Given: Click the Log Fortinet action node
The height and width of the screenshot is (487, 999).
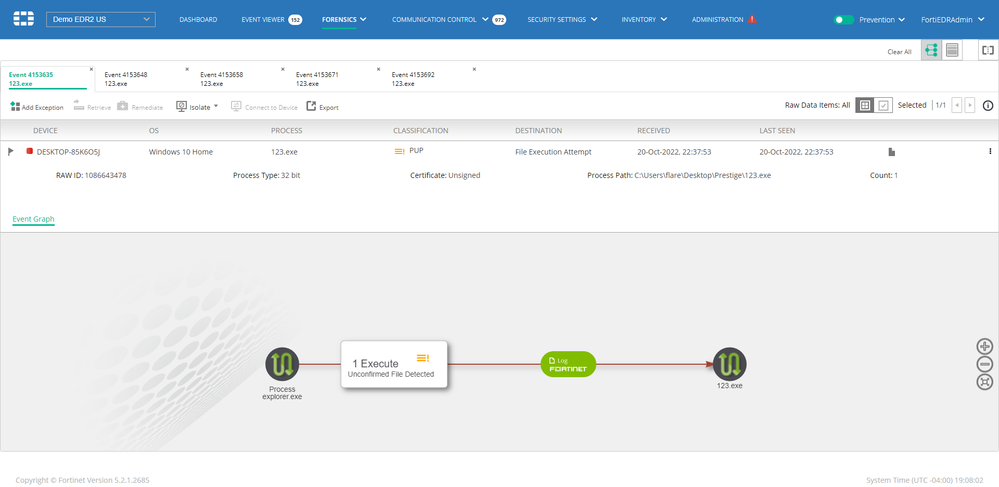Looking at the screenshot, I should click(568, 364).
